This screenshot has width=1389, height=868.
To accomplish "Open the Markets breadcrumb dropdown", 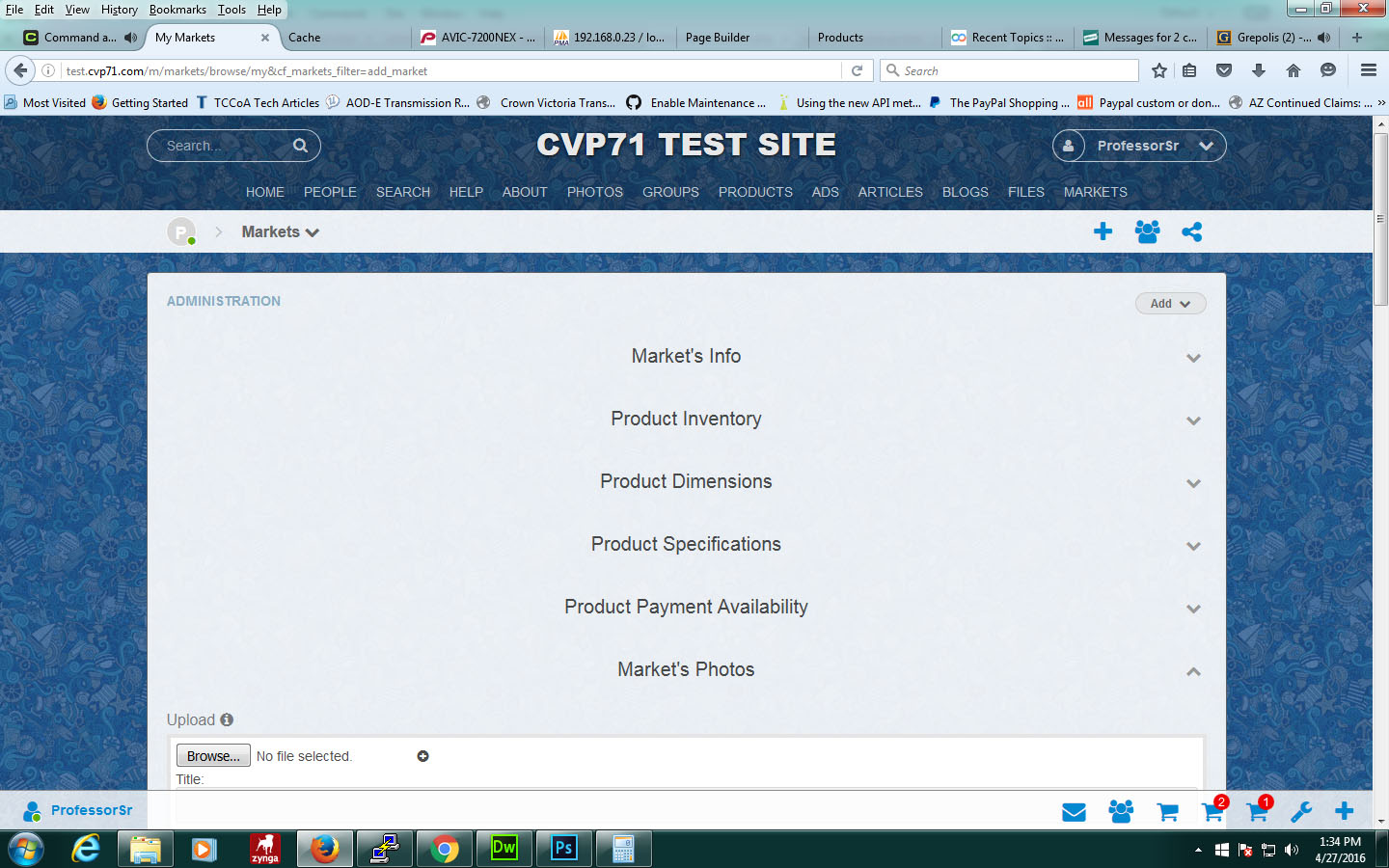I will pyautogui.click(x=280, y=231).
